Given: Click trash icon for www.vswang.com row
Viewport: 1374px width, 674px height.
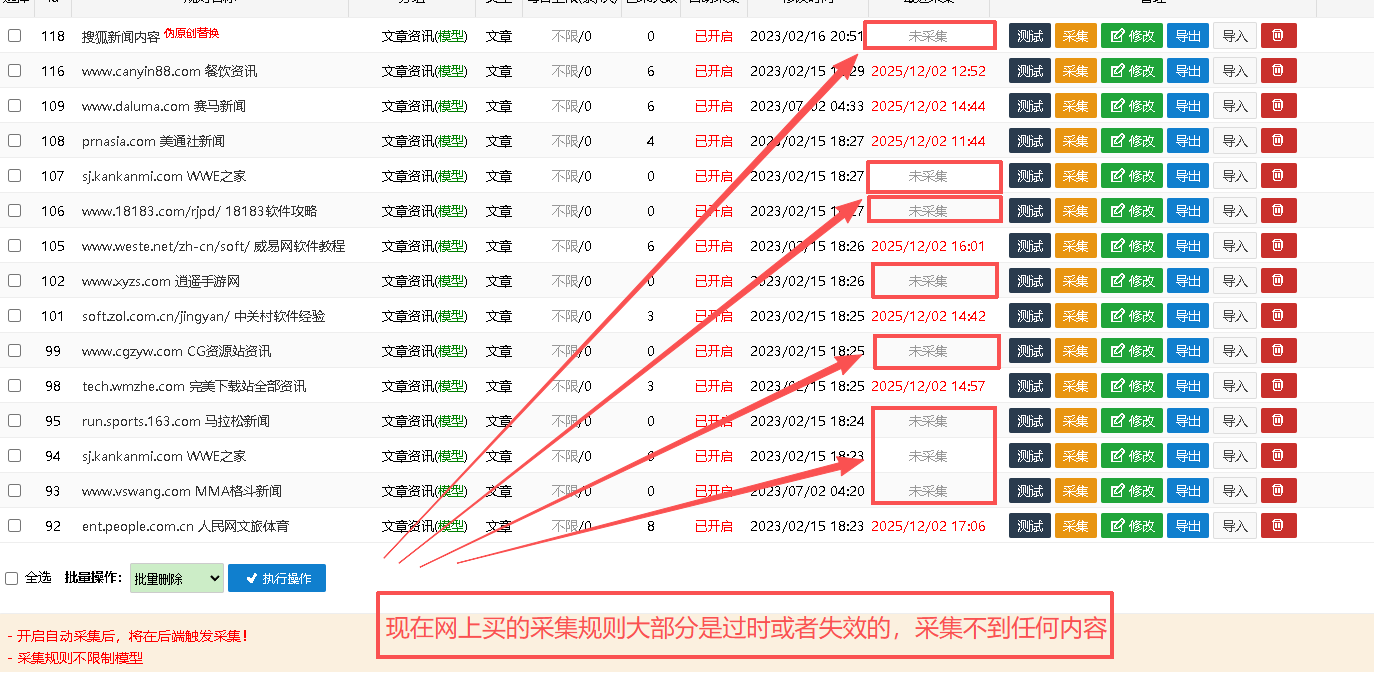Looking at the screenshot, I should coord(1278,491).
